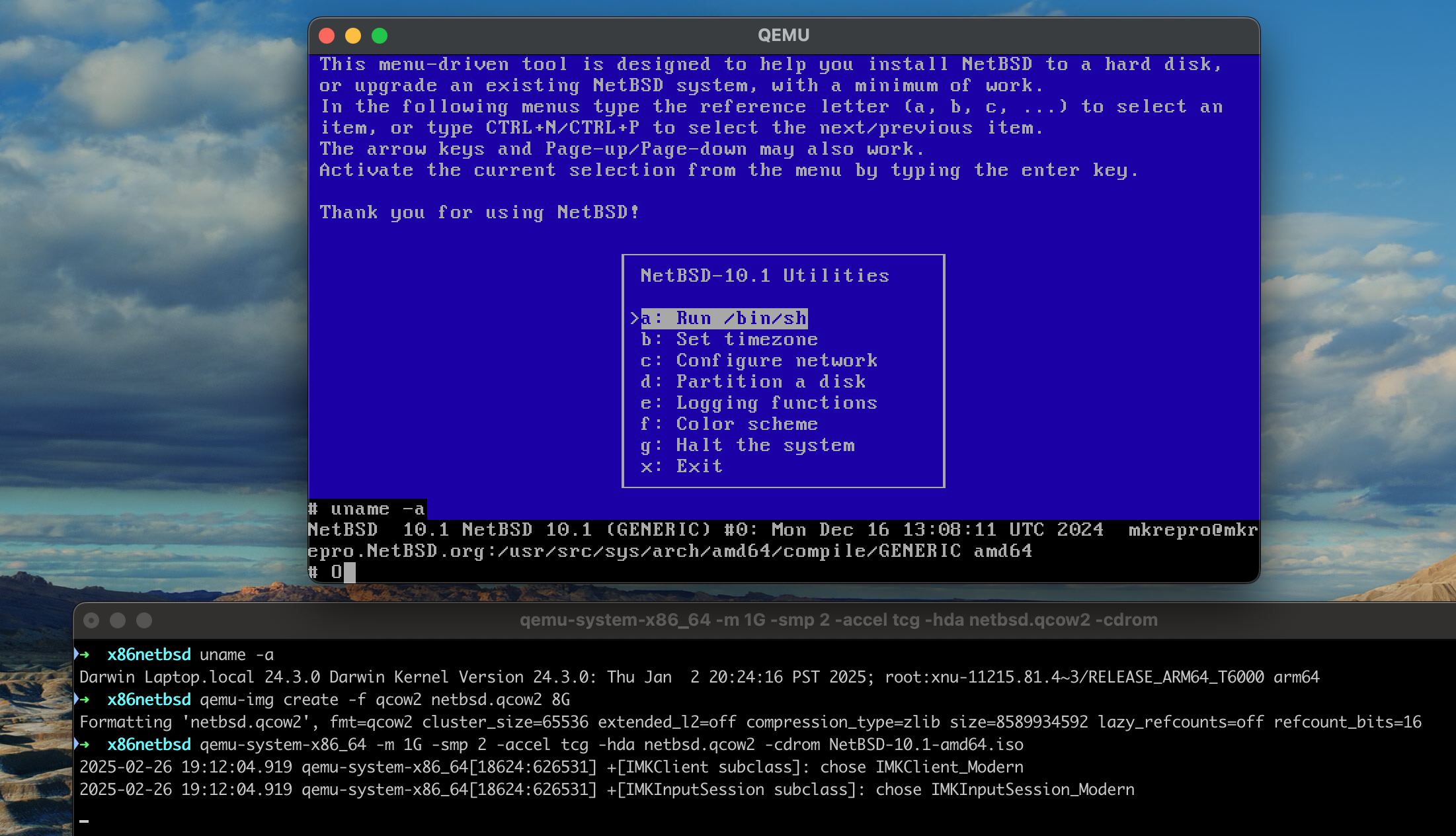The width and height of the screenshot is (1456, 836).
Task: Click the NetBSD-10.1 Utilities menu heading
Action: [765, 276]
